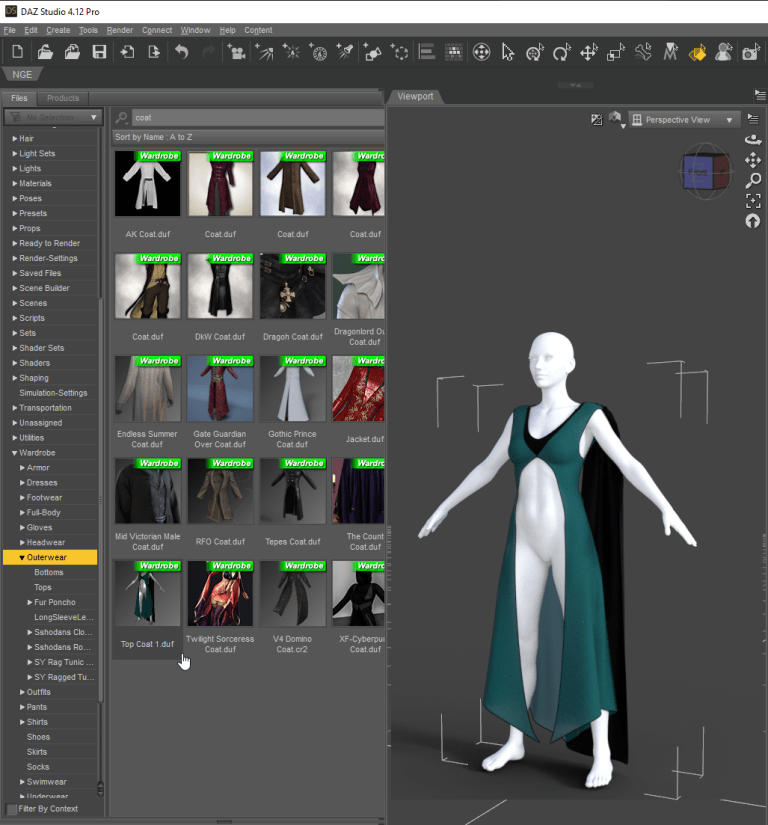This screenshot has height=825, width=768.
Task: Click viewport frame selection icon
Action: tap(753, 200)
